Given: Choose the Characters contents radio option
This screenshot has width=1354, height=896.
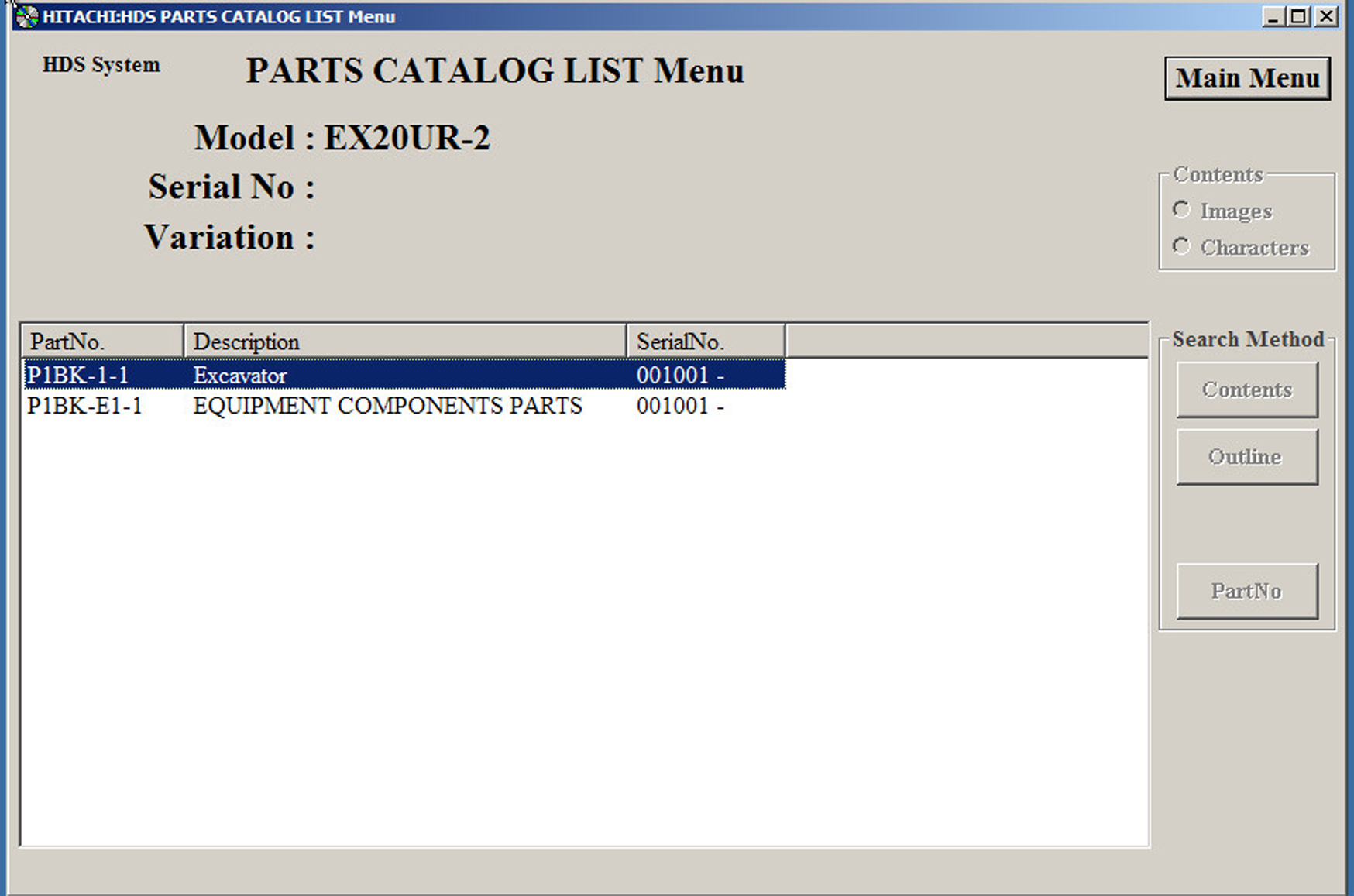Looking at the screenshot, I should pos(1181,246).
